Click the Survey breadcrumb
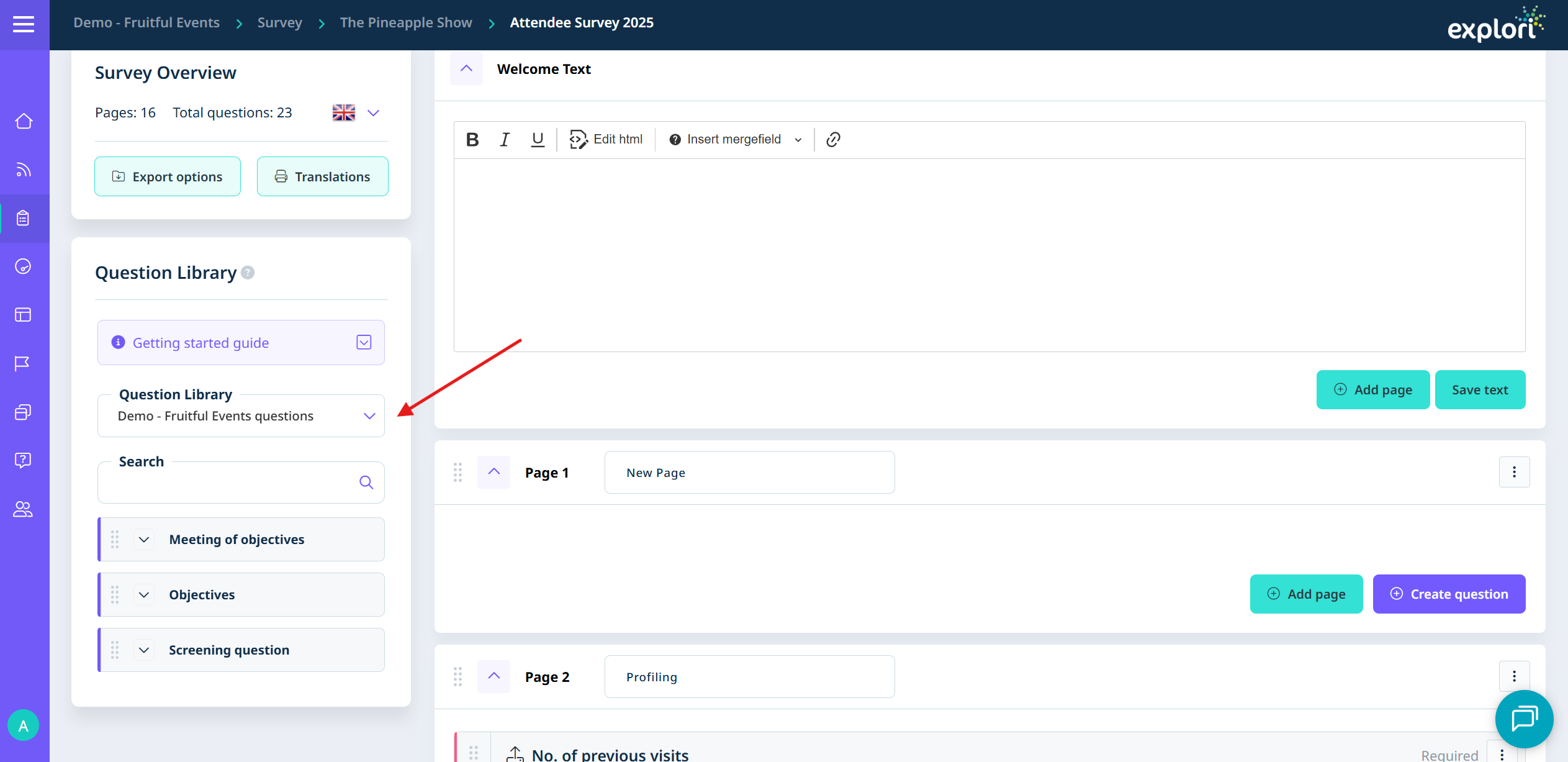 (x=279, y=23)
